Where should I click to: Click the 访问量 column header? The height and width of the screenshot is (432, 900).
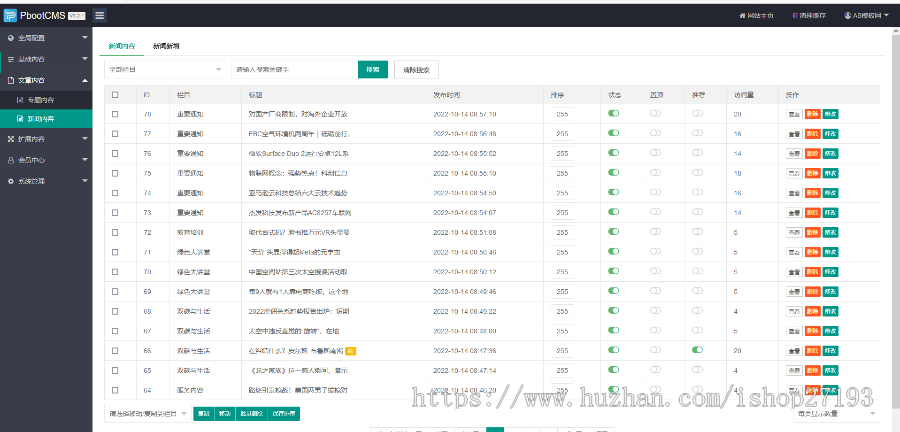click(x=743, y=95)
